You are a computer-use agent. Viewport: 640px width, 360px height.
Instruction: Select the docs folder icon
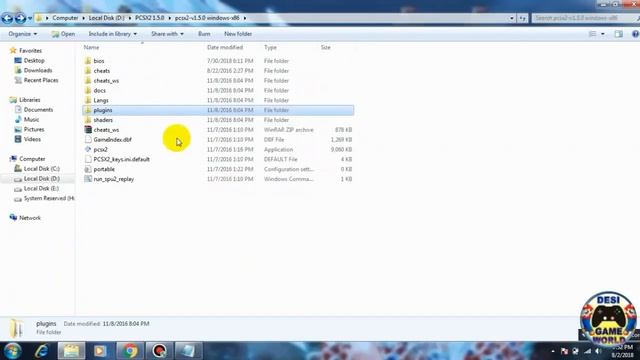click(88, 90)
